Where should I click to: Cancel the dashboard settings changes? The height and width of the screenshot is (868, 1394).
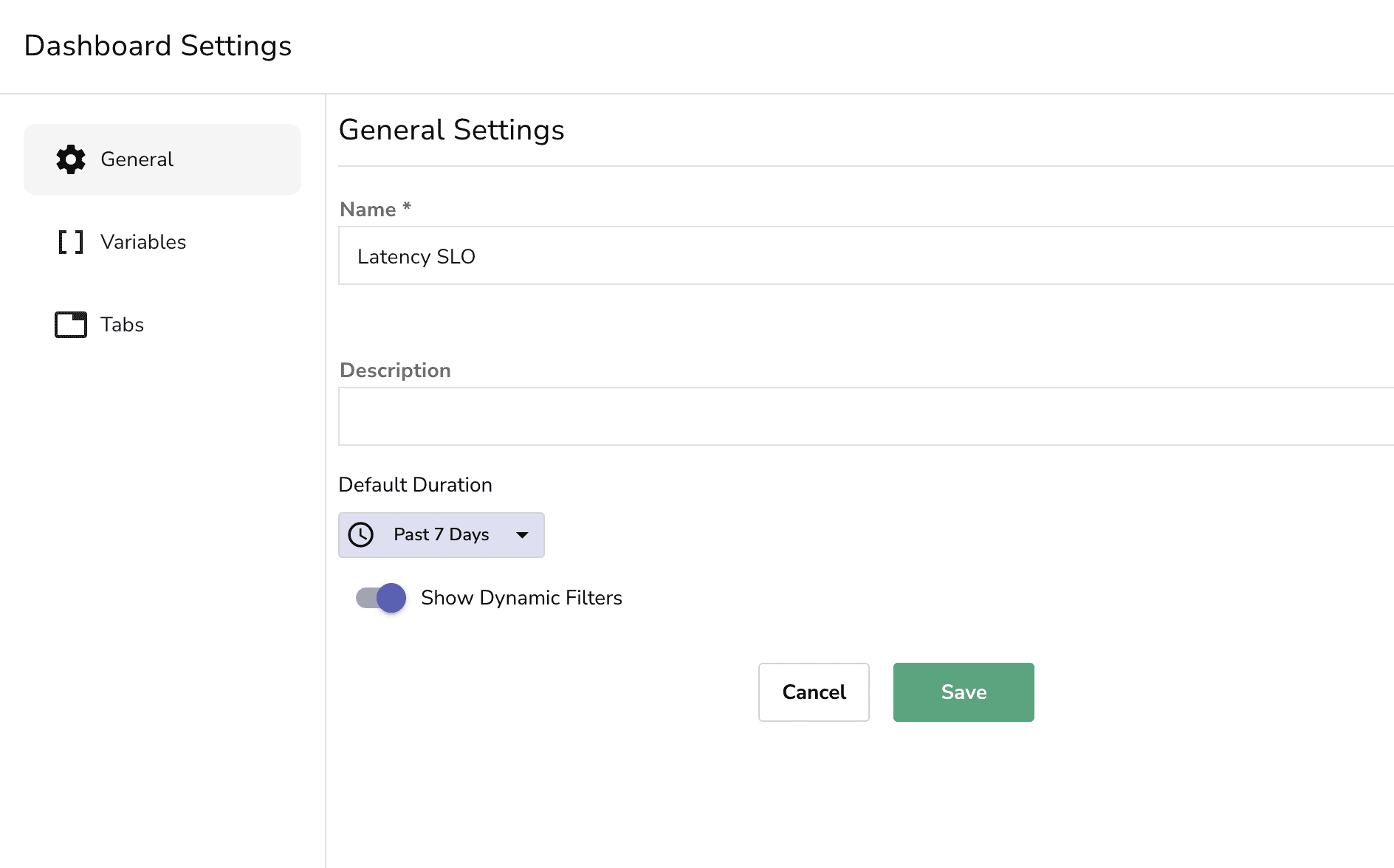pos(813,692)
